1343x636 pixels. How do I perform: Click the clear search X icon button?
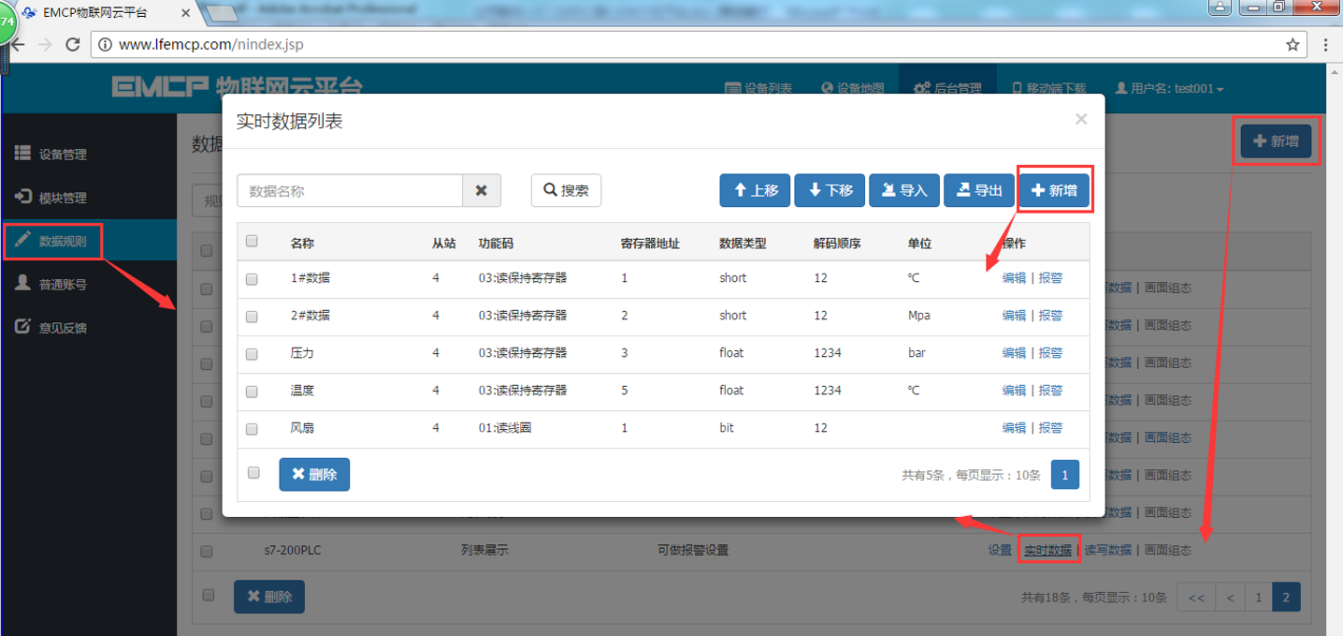point(481,190)
